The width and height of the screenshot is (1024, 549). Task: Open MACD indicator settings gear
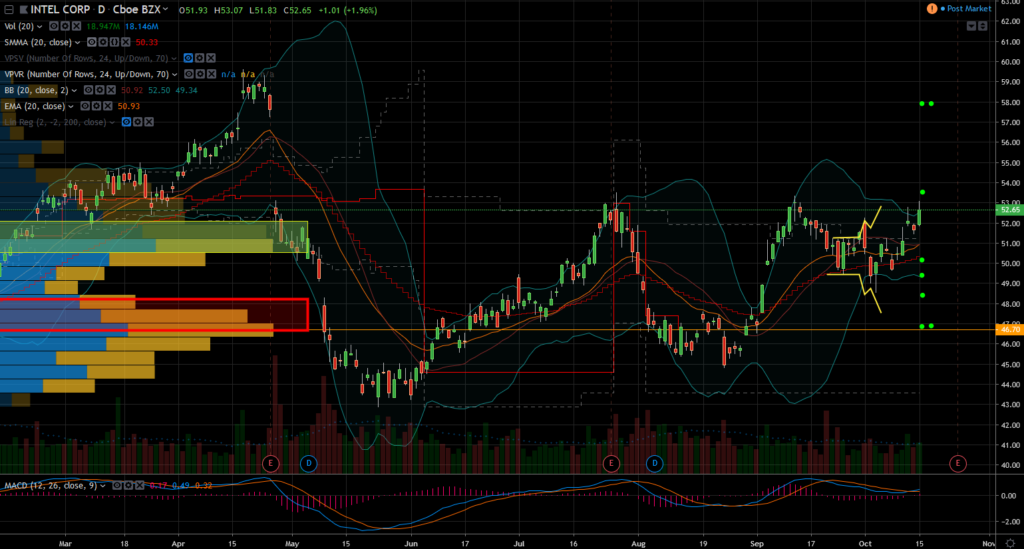(127, 486)
